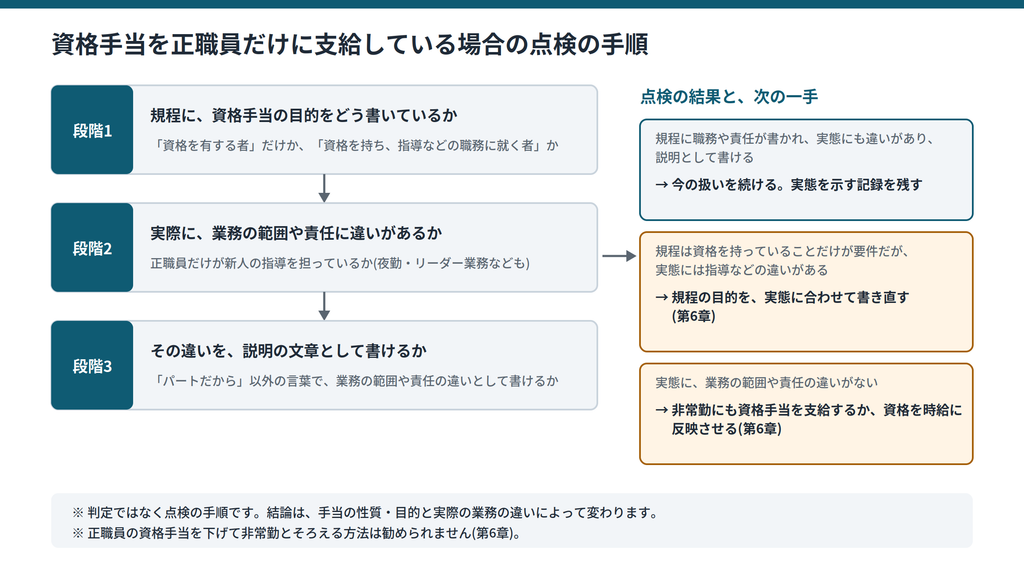The height and width of the screenshot is (570, 1024).
Task: Select the 段階3 label block
Action: point(92,366)
